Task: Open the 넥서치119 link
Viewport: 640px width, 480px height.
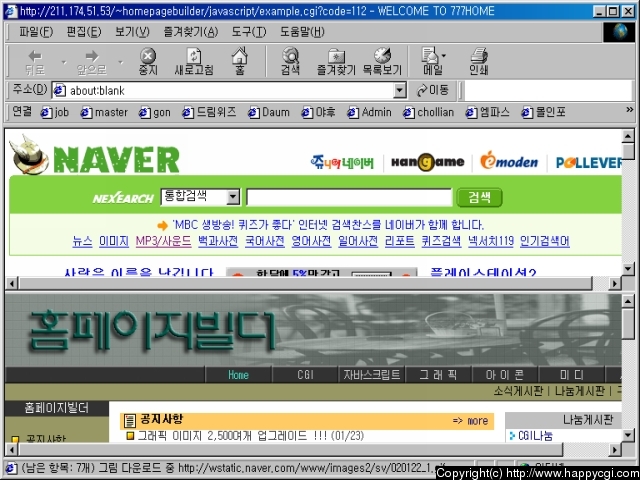Action: click(x=491, y=241)
